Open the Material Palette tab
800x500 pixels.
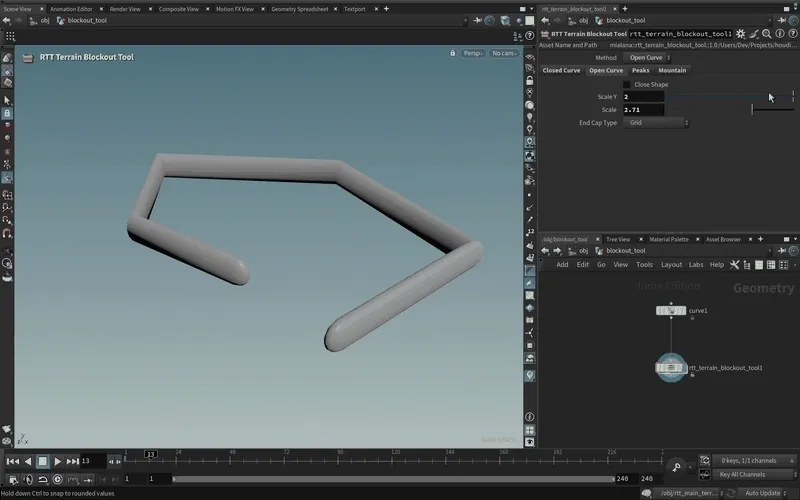(668, 239)
